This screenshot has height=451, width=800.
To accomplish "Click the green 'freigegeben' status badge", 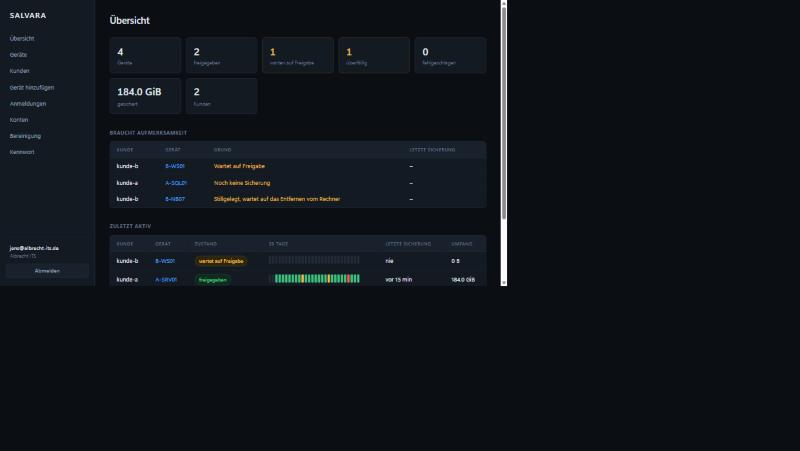I will [213, 280].
